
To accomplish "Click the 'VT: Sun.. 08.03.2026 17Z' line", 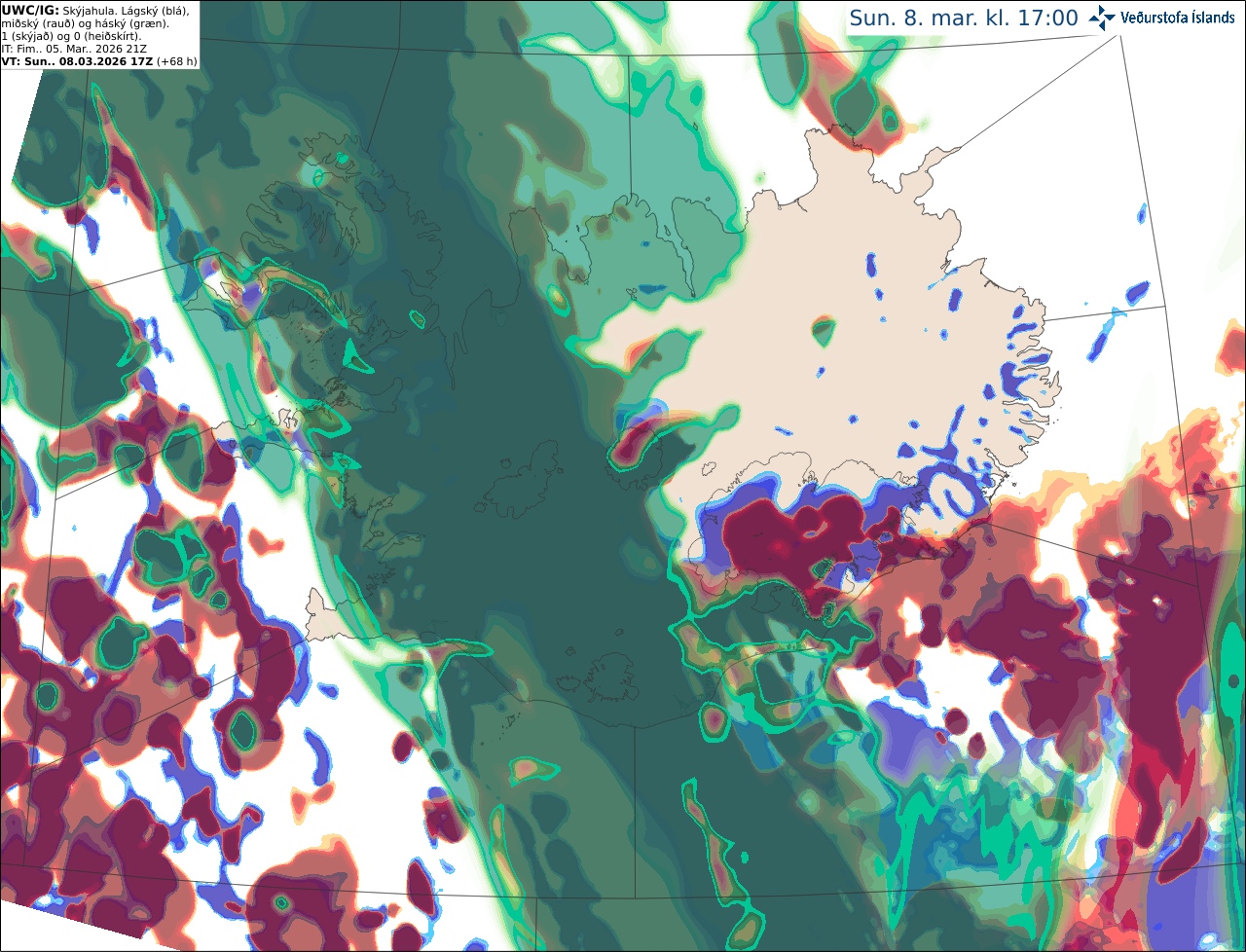I will (x=78, y=60).
